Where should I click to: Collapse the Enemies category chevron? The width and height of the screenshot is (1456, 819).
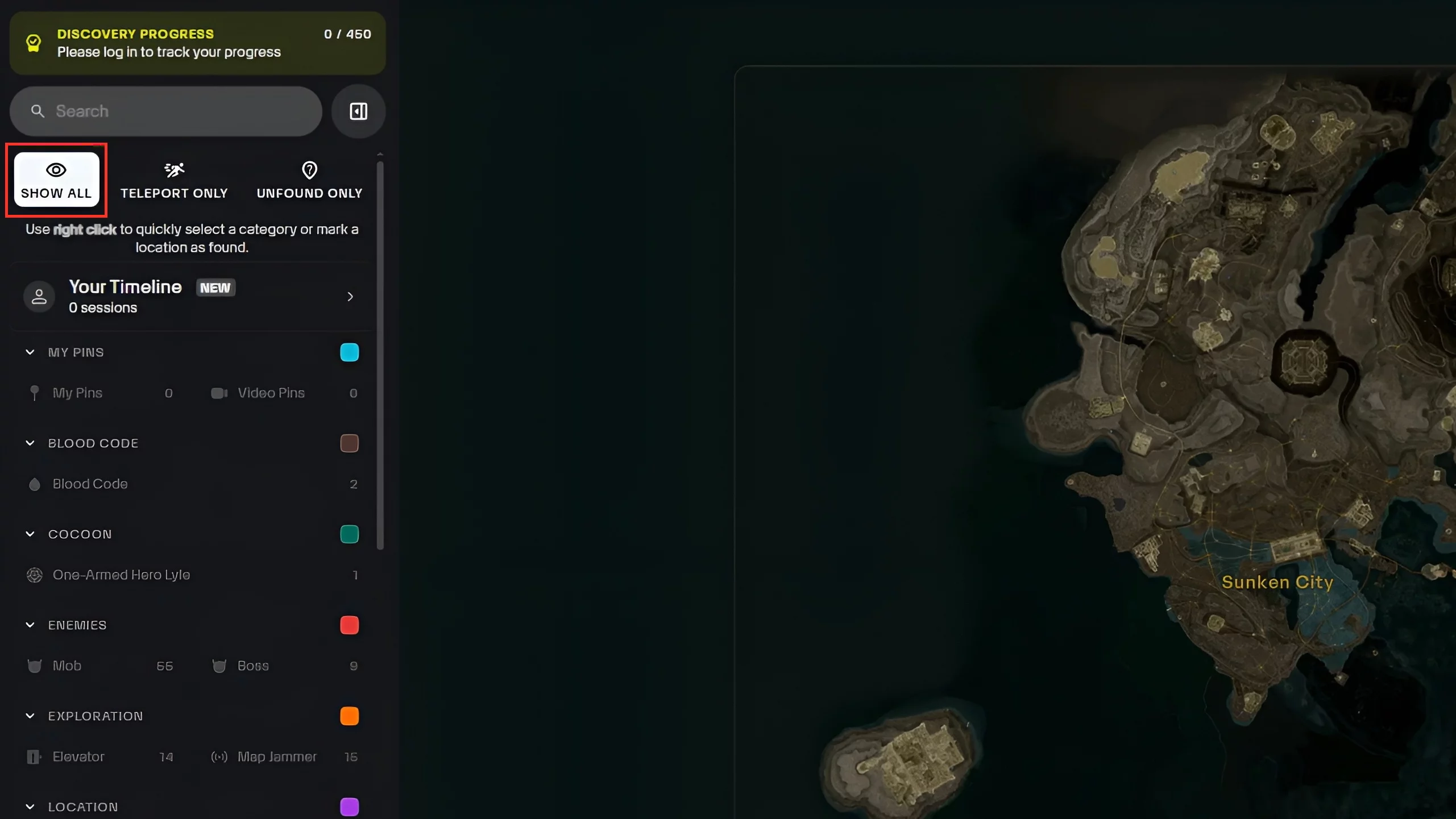tap(30, 625)
